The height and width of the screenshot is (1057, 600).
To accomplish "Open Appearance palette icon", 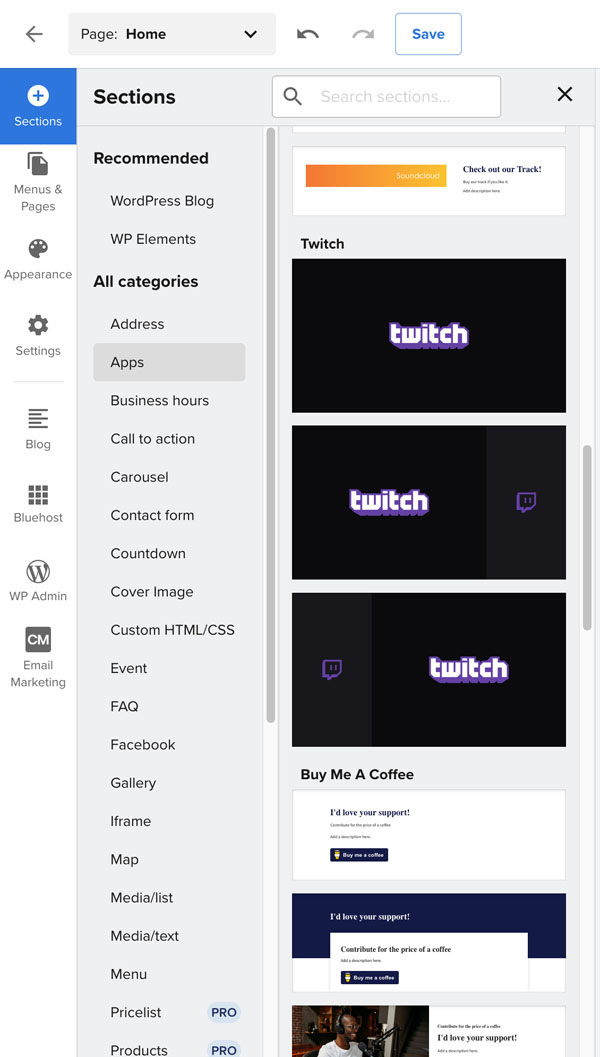I will [38, 249].
